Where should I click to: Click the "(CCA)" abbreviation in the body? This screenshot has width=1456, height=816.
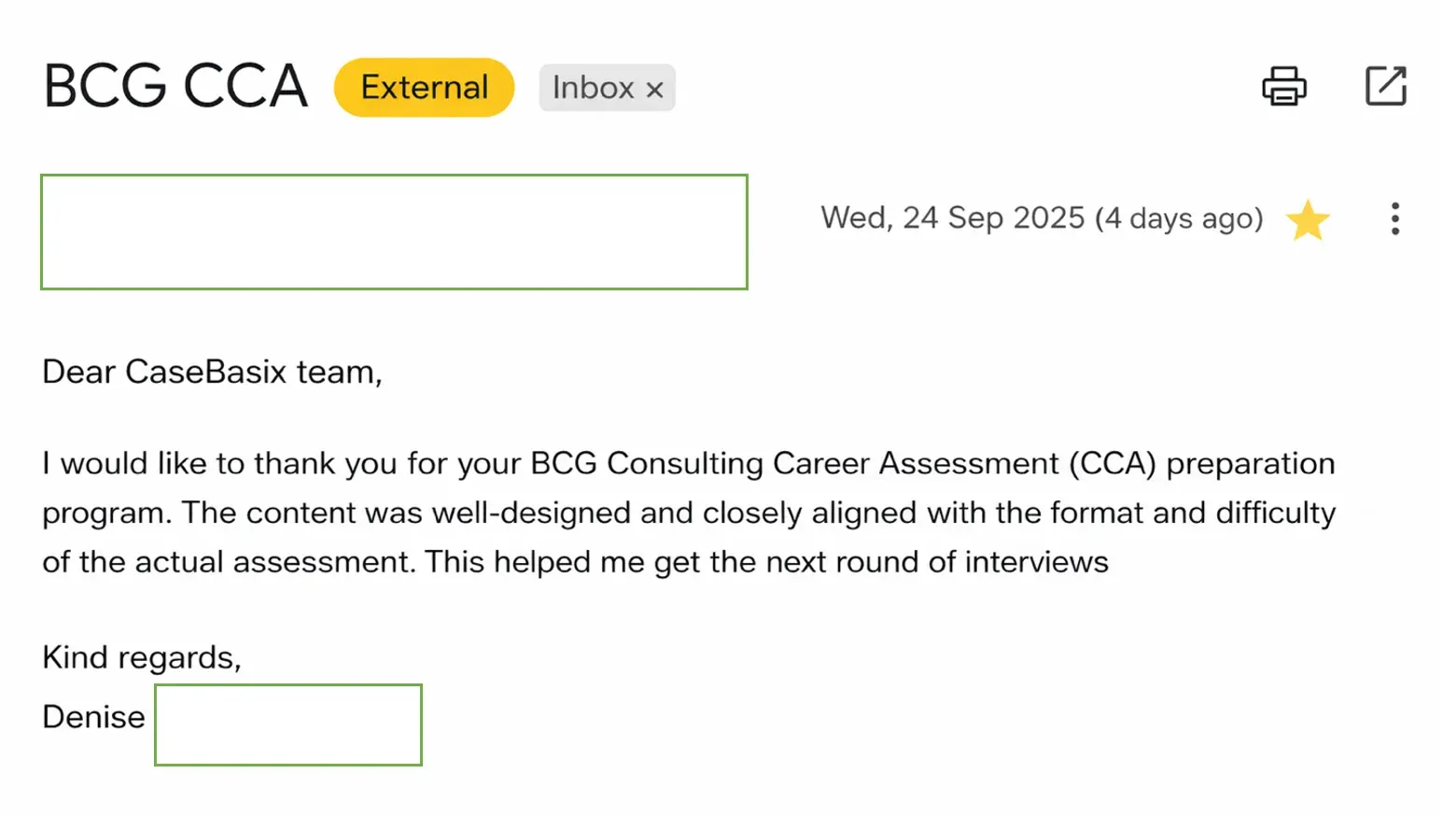coord(1113,463)
